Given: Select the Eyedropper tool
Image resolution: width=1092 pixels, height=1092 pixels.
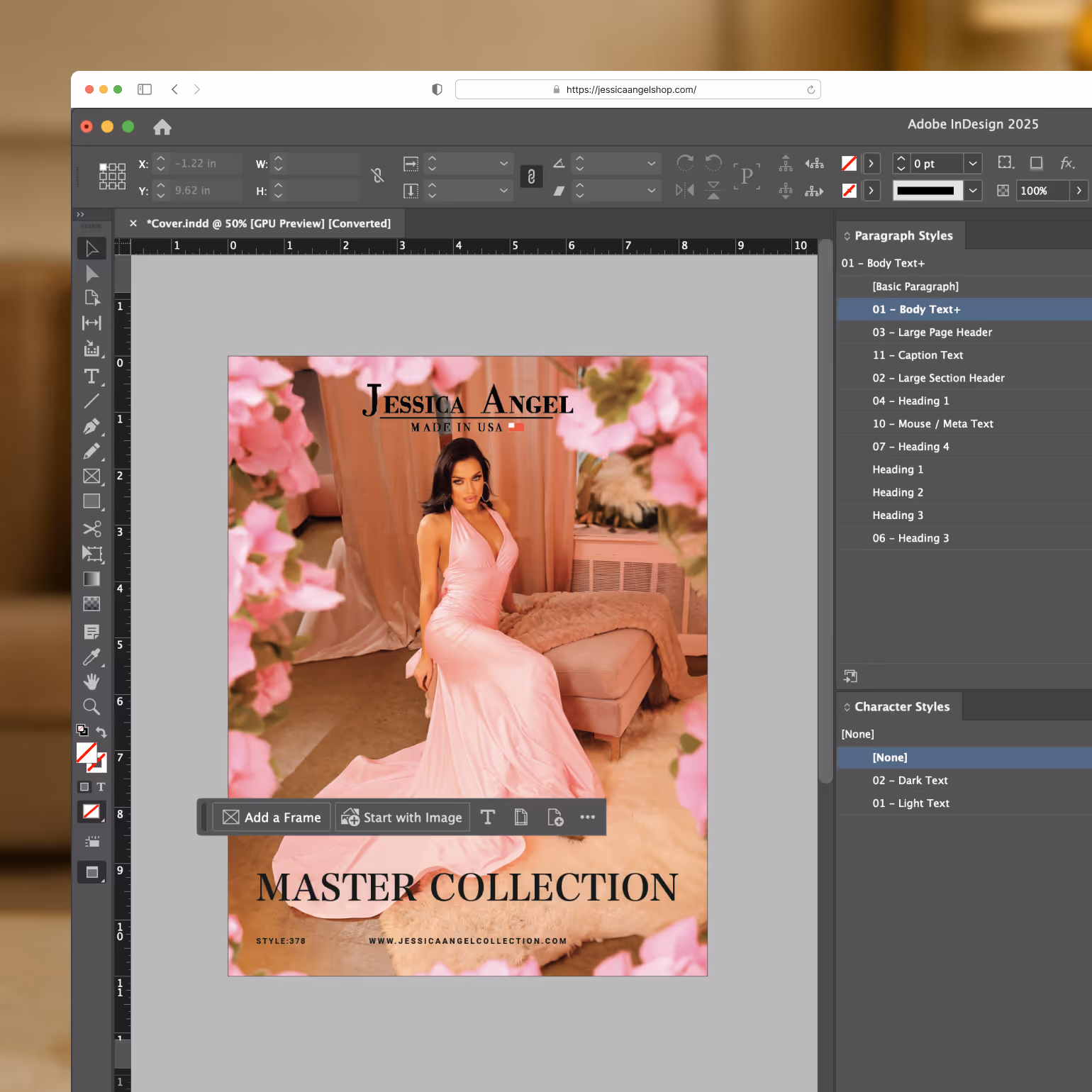Looking at the screenshot, I should (x=91, y=657).
